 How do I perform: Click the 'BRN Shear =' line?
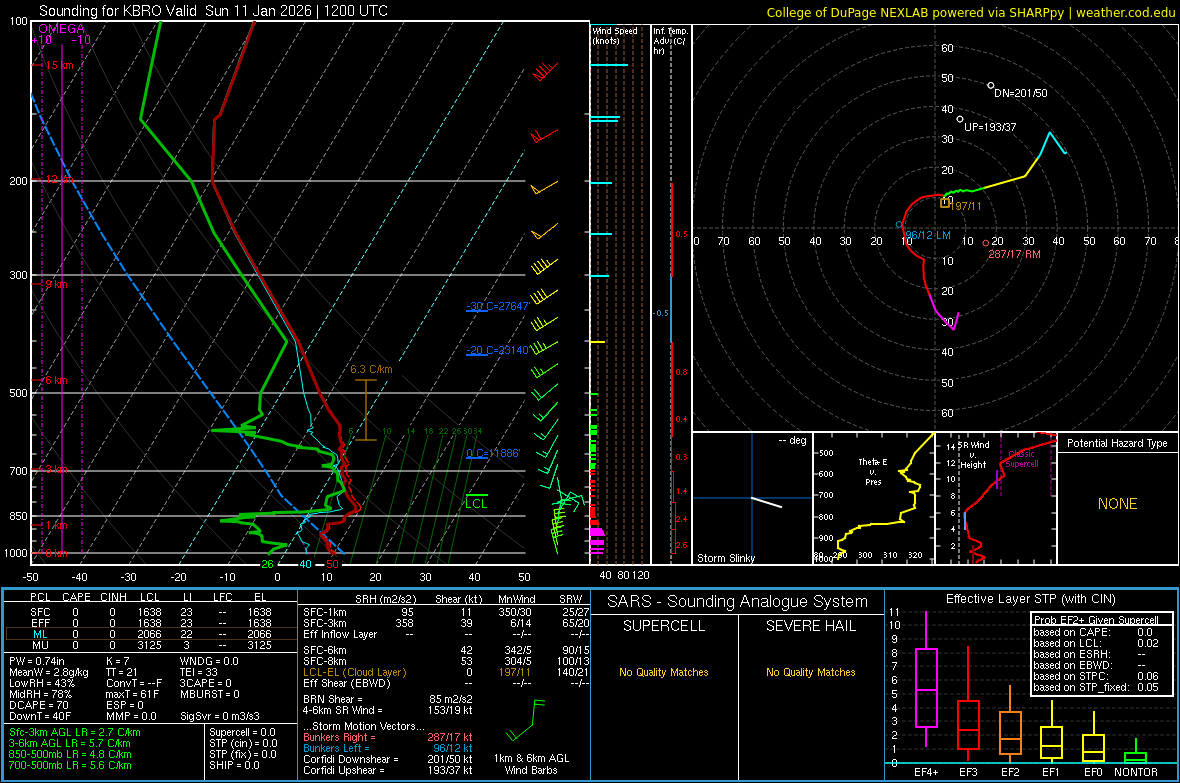[x=388, y=699]
